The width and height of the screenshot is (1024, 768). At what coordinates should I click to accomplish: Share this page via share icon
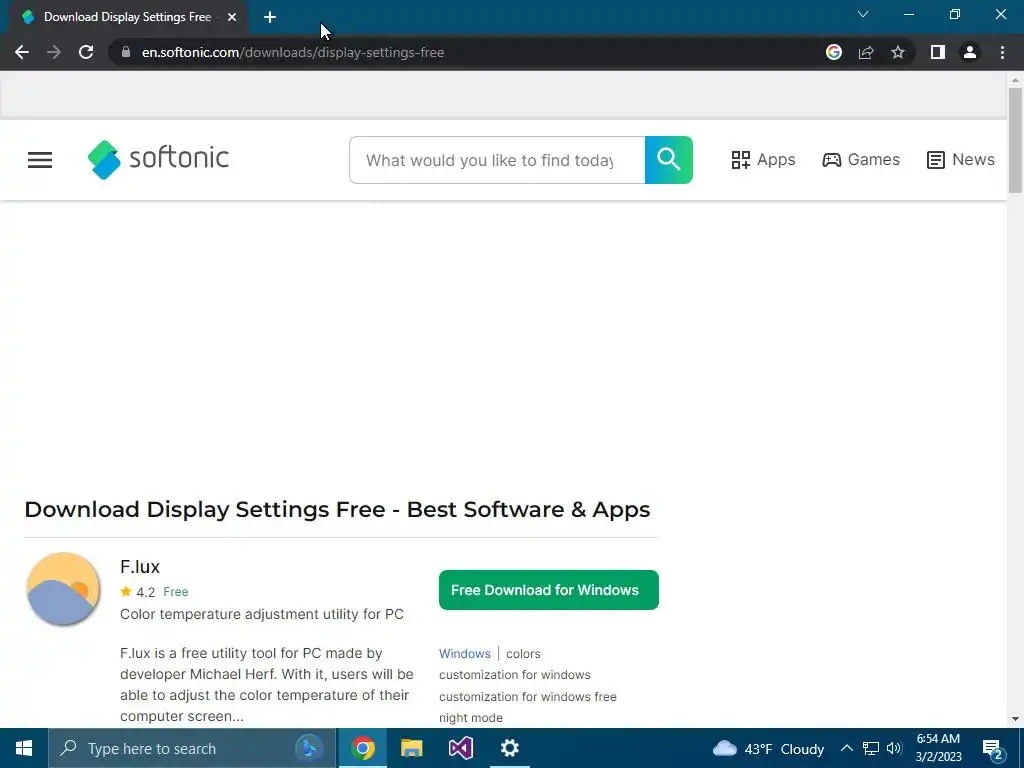866,52
